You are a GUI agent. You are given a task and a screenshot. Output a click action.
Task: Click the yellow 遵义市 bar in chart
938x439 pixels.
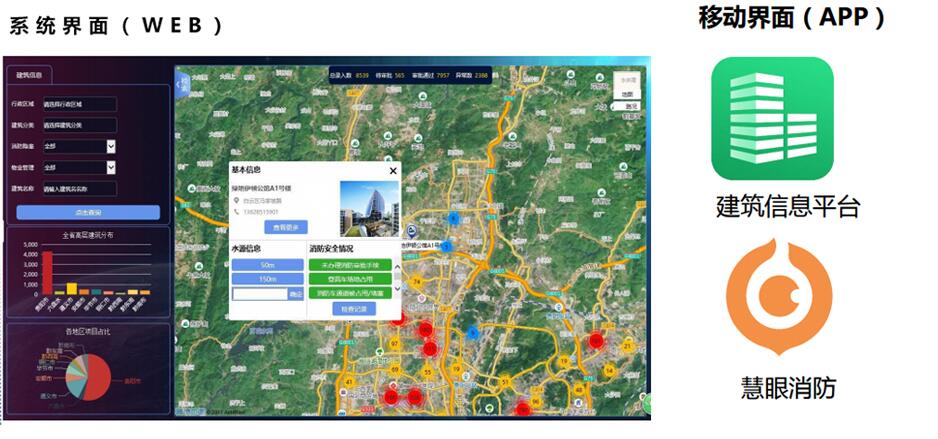pos(71,289)
